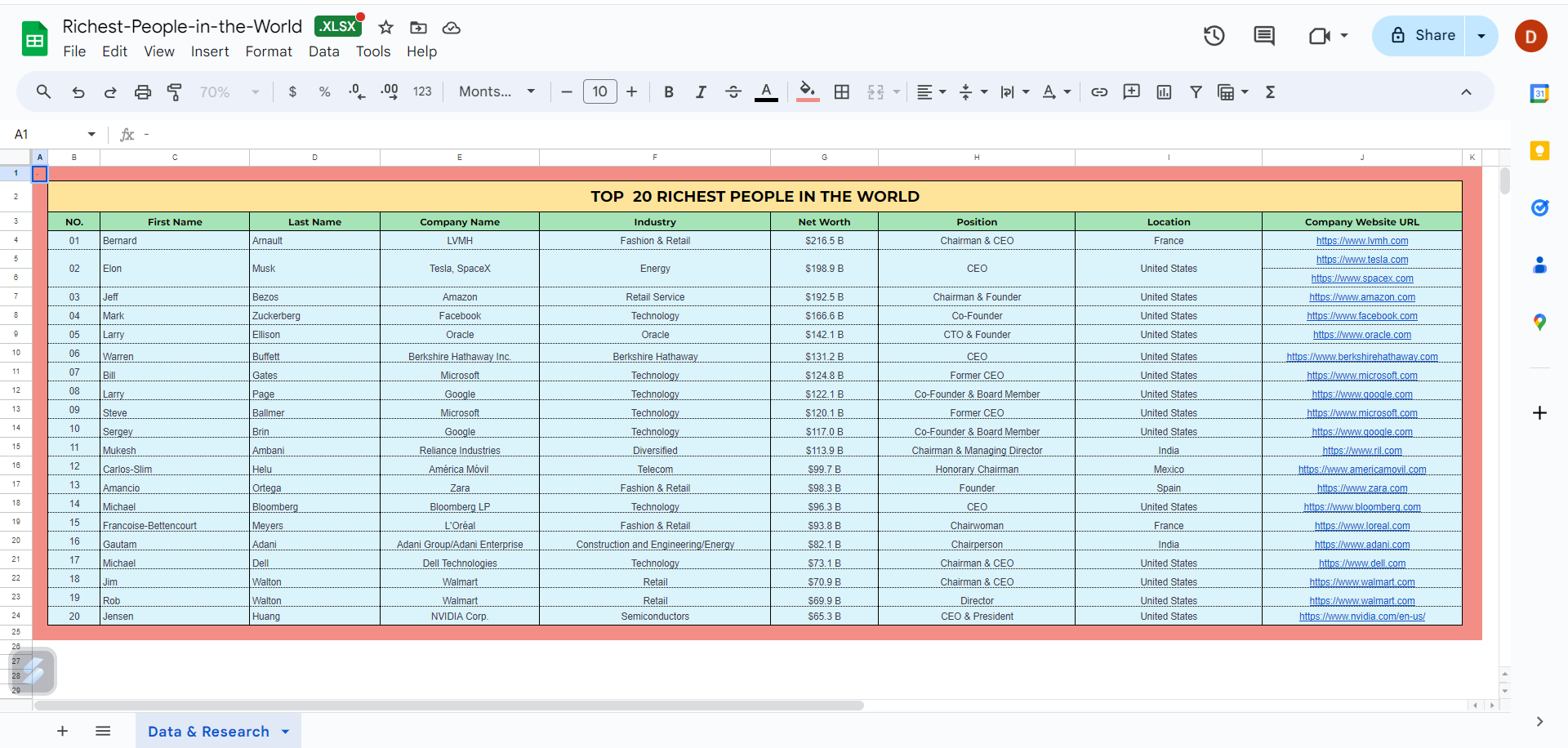Decrease decimal places

pos(357,92)
